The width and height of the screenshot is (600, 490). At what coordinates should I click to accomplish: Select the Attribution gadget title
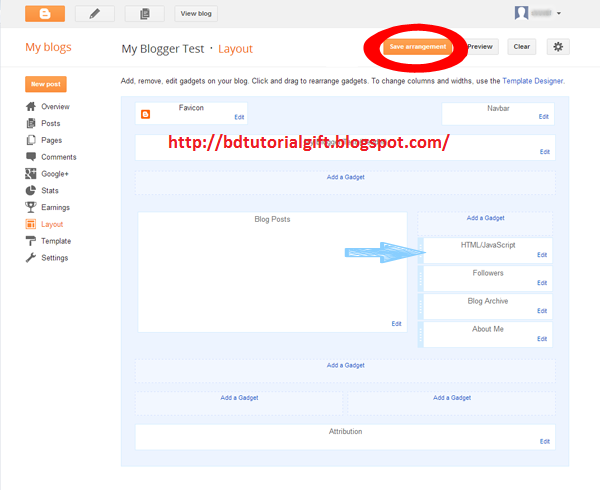pos(345,431)
